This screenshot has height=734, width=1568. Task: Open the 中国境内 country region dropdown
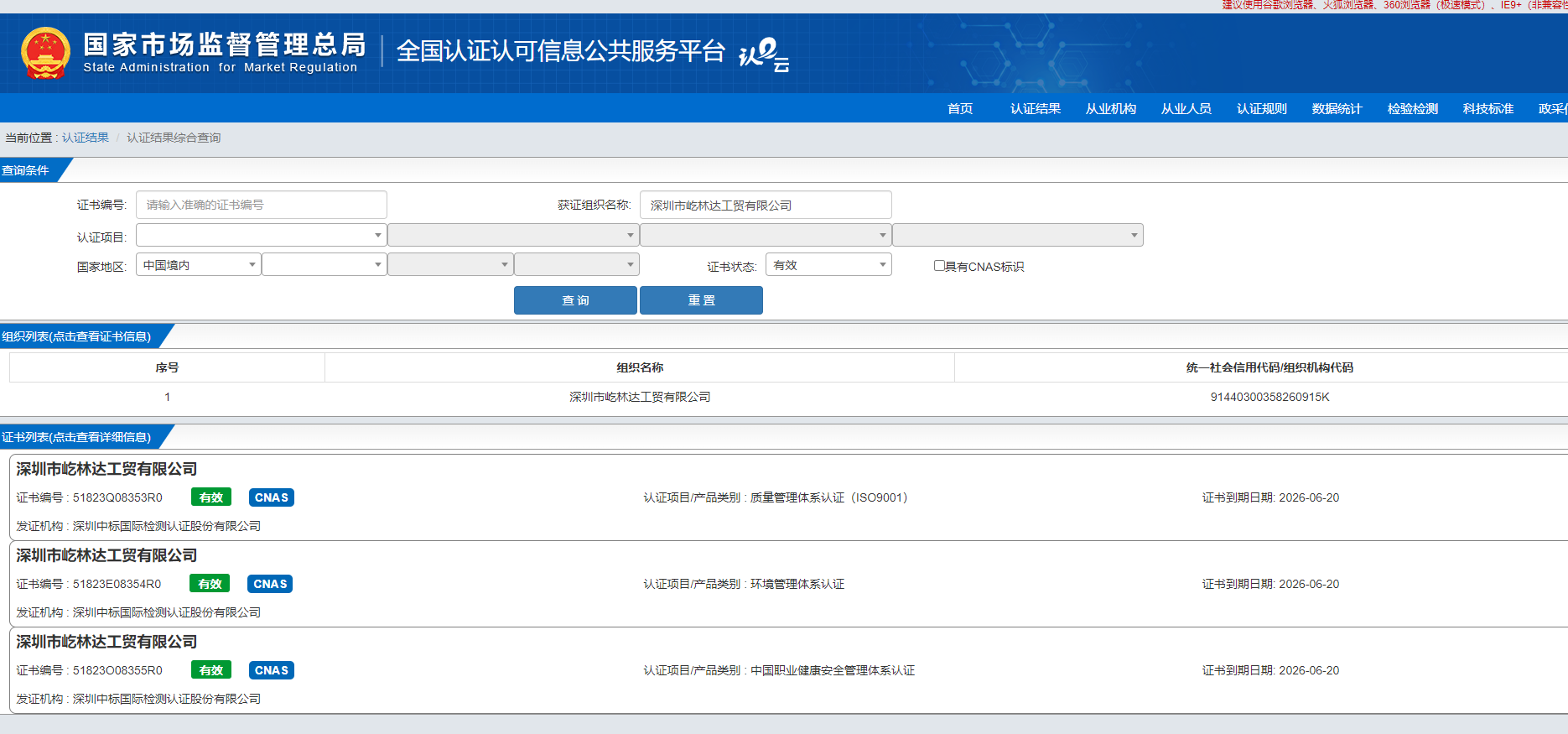[x=199, y=265]
